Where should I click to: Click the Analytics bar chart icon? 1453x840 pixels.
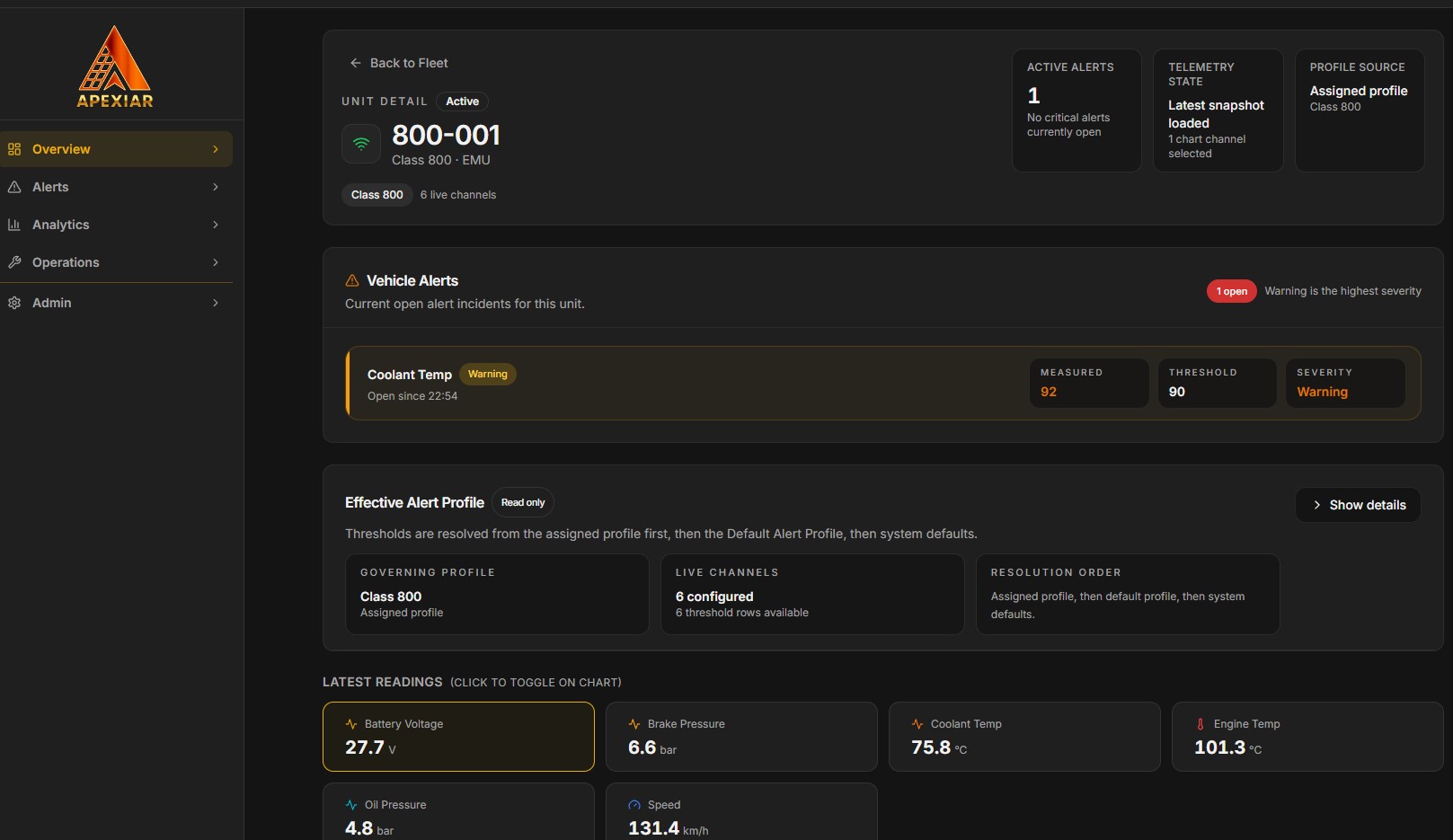14,225
